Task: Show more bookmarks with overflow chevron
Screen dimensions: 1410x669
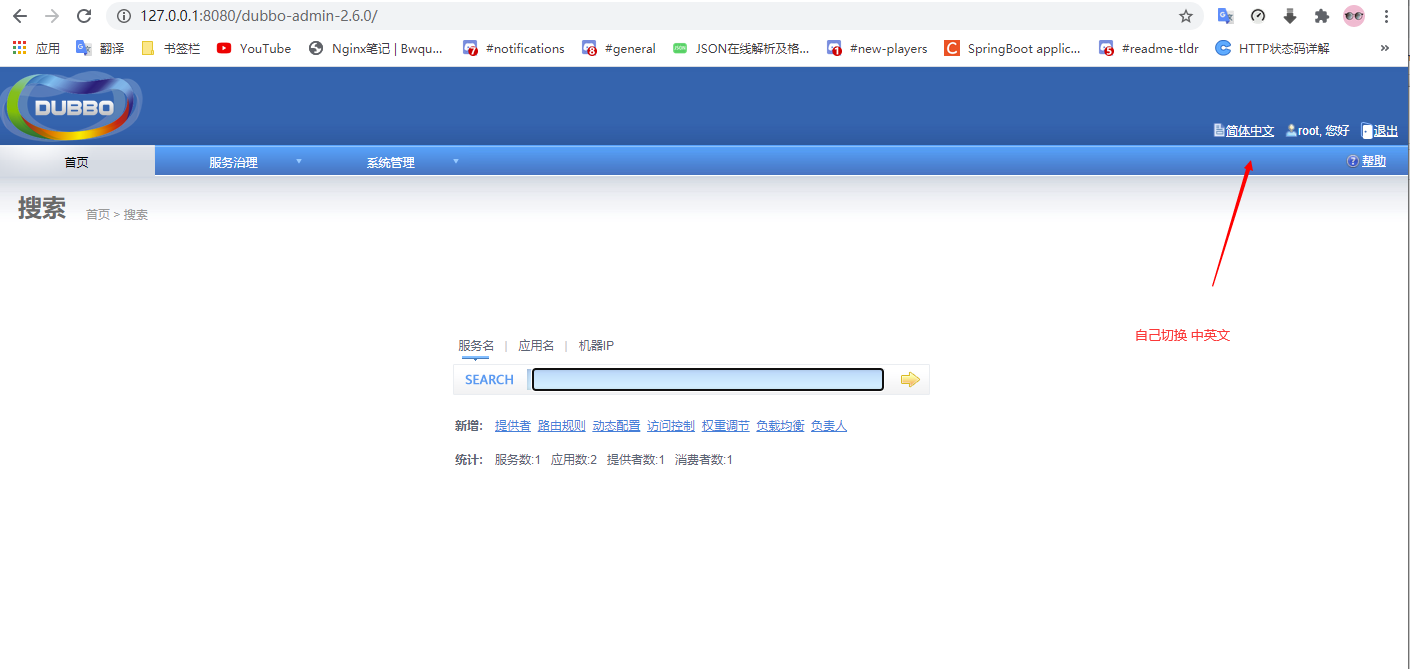Action: (1385, 48)
